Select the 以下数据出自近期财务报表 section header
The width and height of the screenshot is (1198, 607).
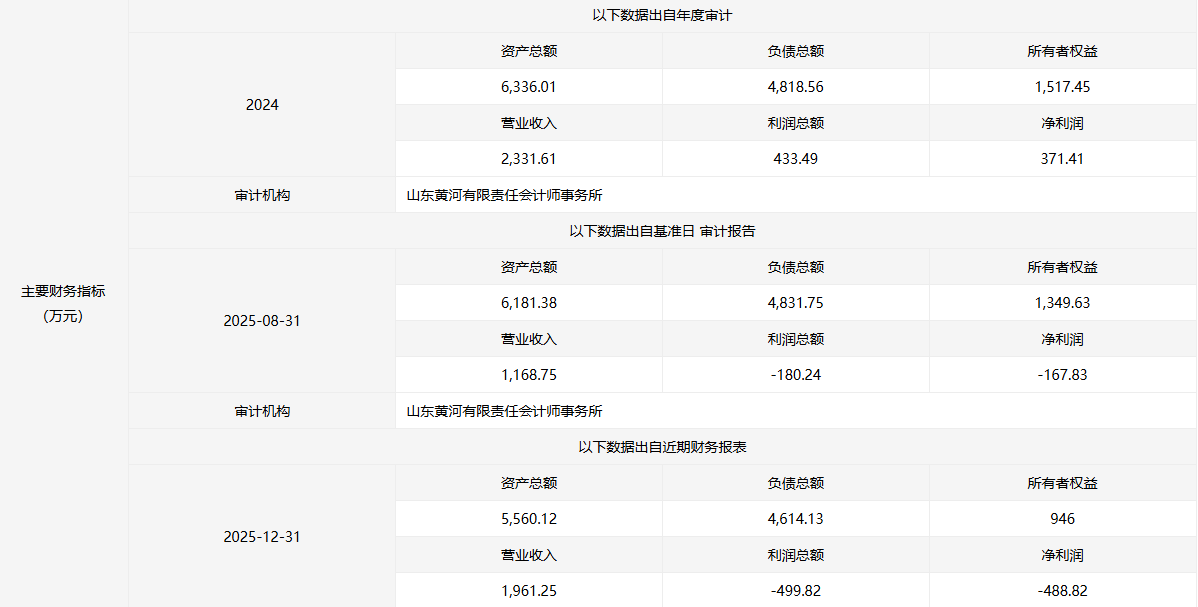(662, 447)
